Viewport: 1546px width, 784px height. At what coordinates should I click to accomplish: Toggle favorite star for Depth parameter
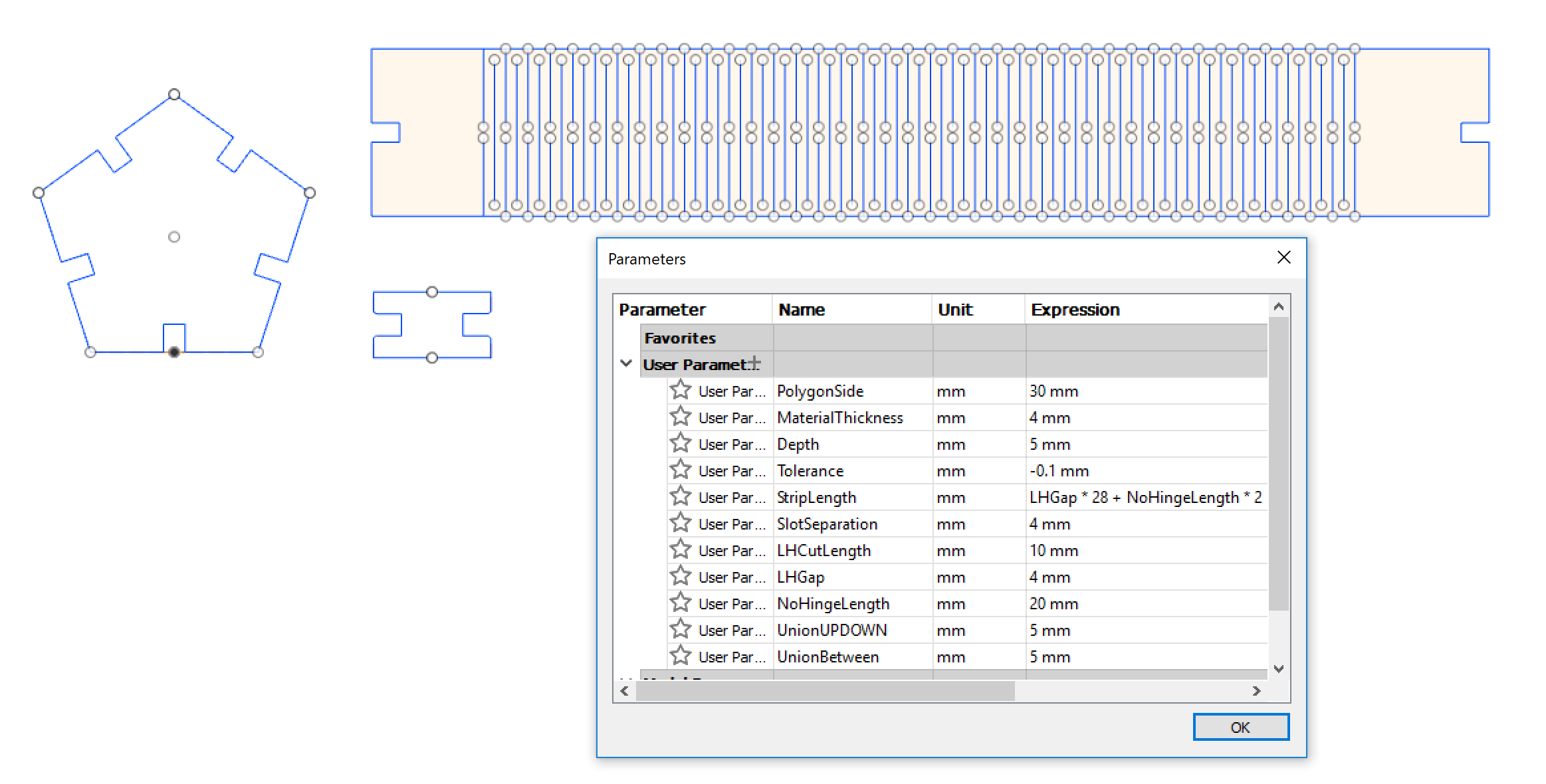(680, 443)
